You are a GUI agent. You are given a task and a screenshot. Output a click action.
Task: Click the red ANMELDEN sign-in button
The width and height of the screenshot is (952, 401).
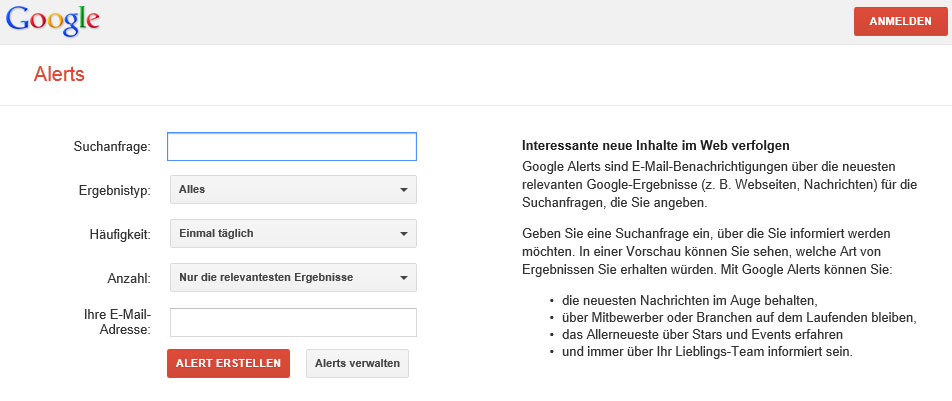(900, 21)
